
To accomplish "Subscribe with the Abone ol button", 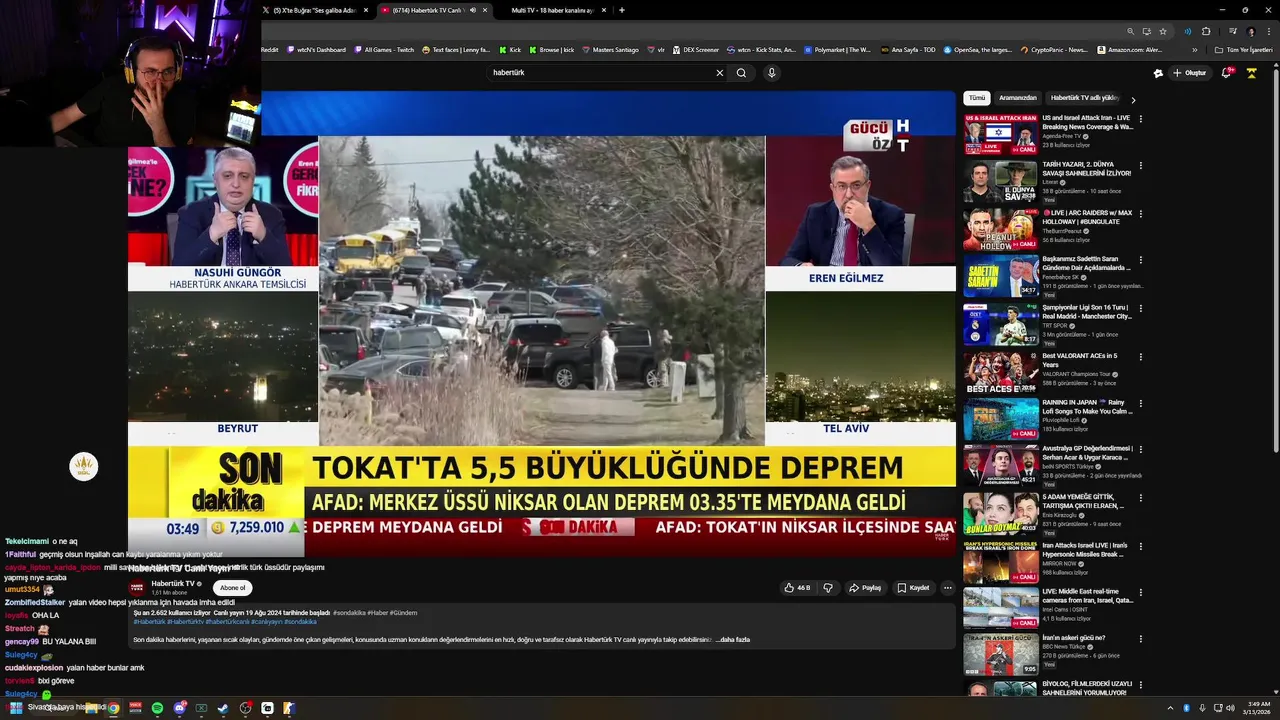I will [x=232, y=588].
